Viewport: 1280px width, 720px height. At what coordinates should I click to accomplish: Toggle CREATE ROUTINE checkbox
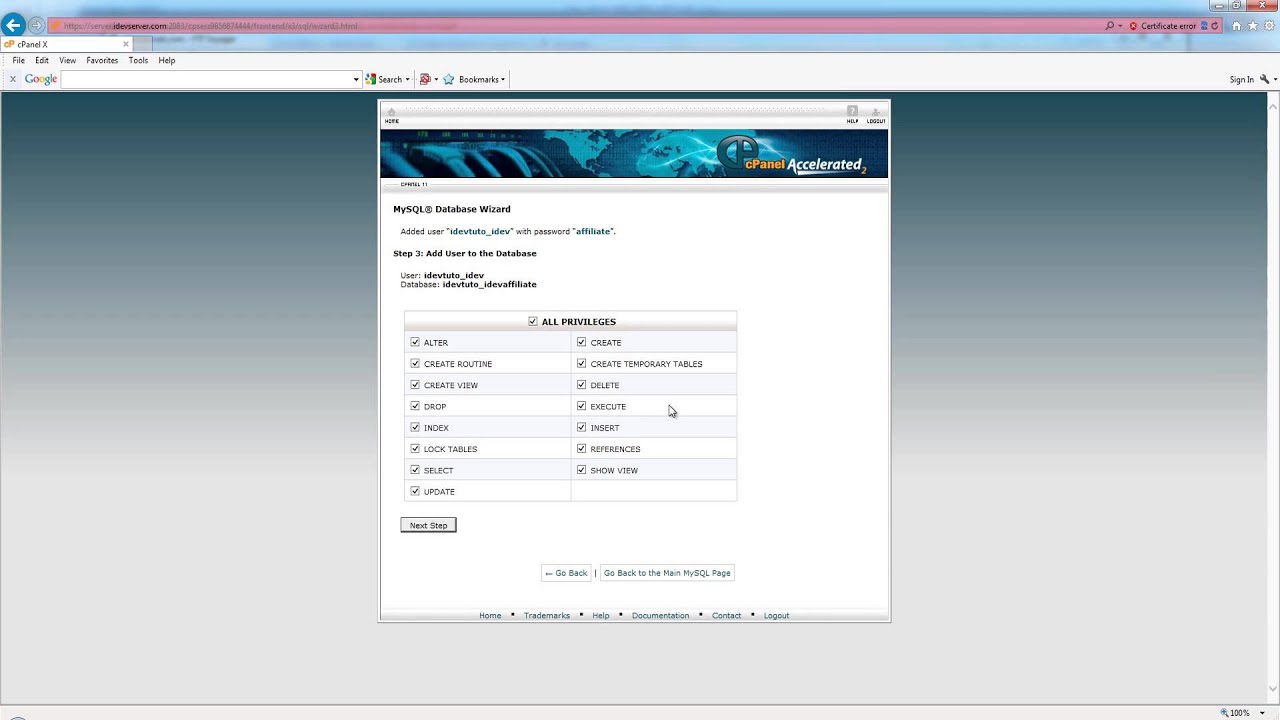(415, 363)
